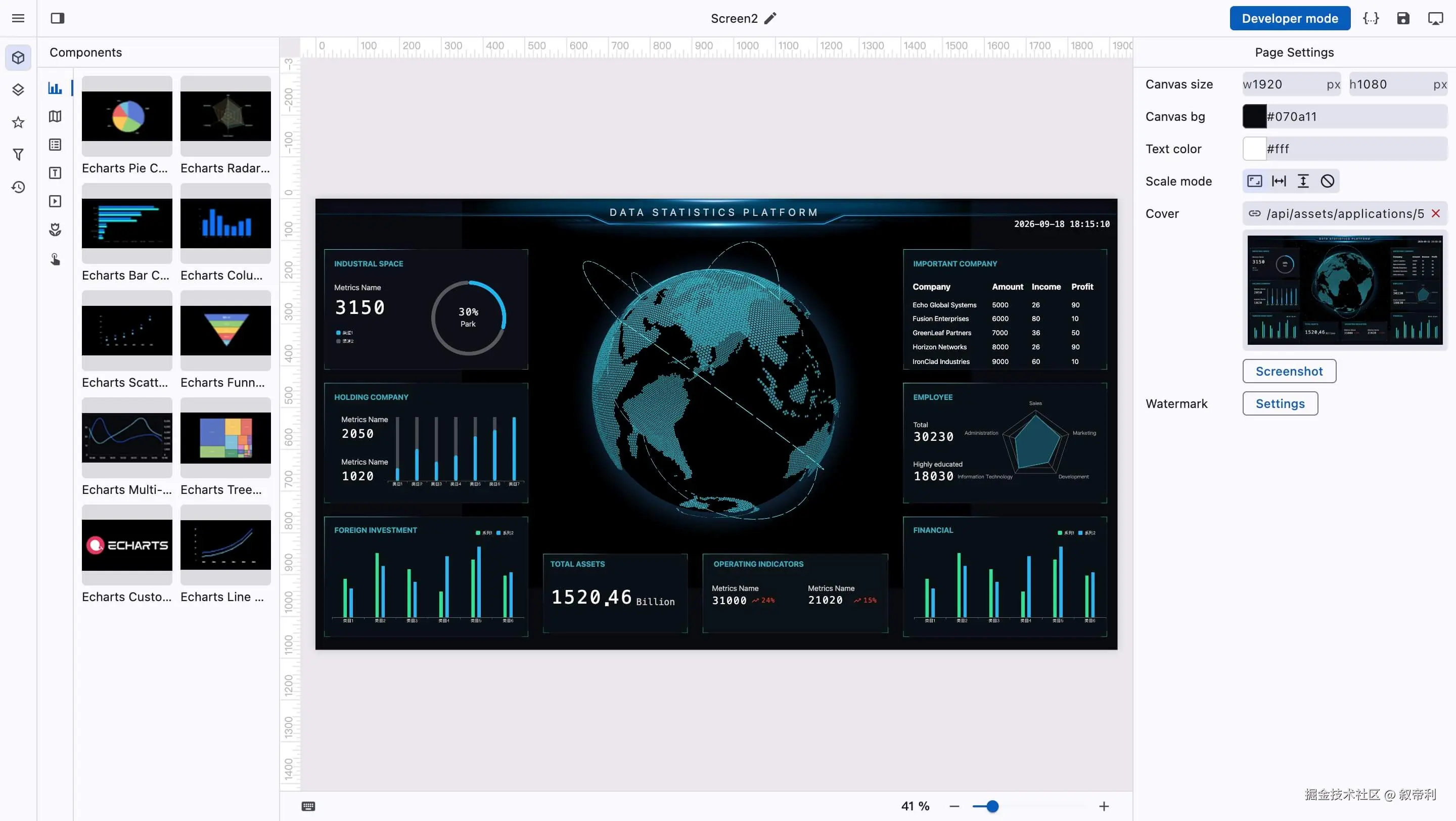Select the Table list category icon
1456x821 pixels.
click(x=55, y=145)
